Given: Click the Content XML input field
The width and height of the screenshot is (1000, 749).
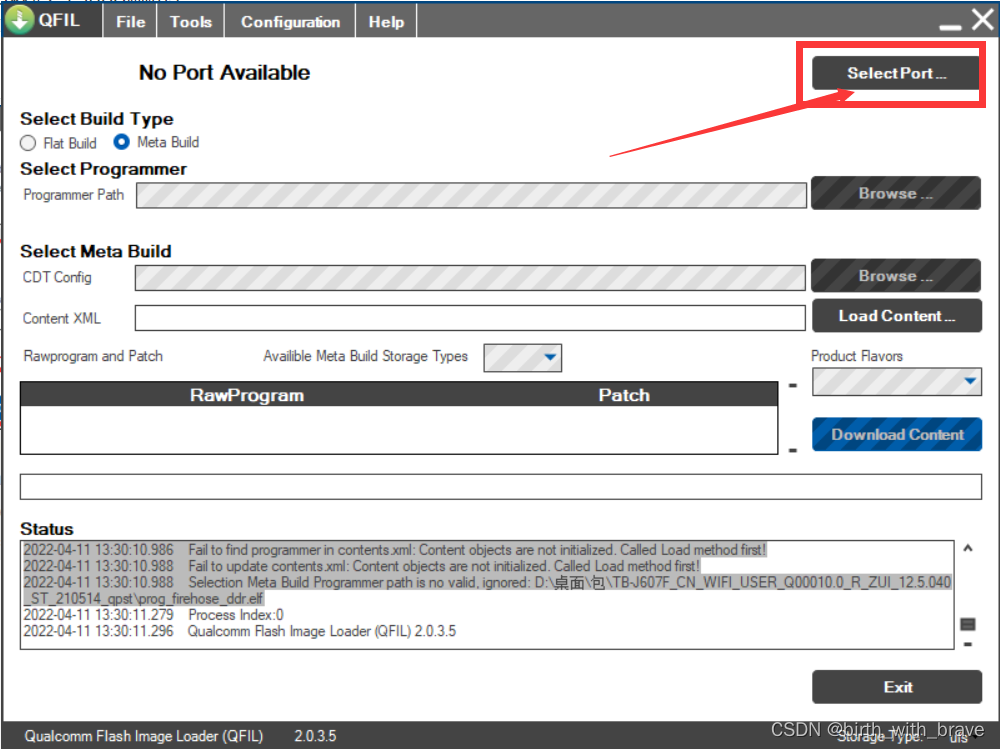Looking at the screenshot, I should [x=470, y=318].
